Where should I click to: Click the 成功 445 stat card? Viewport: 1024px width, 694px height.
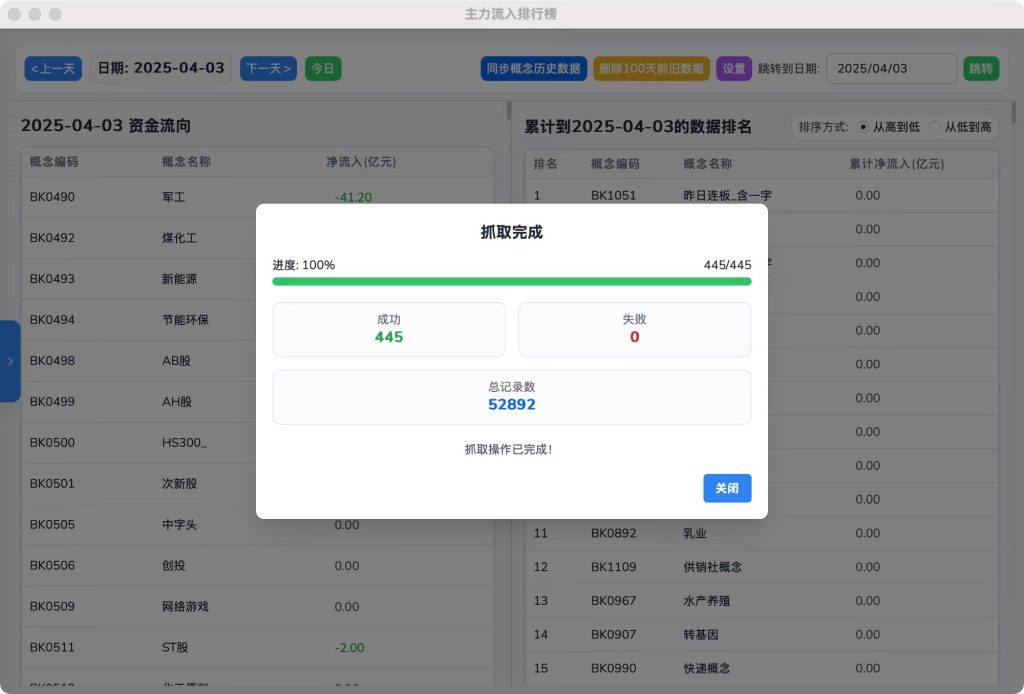[x=389, y=329]
